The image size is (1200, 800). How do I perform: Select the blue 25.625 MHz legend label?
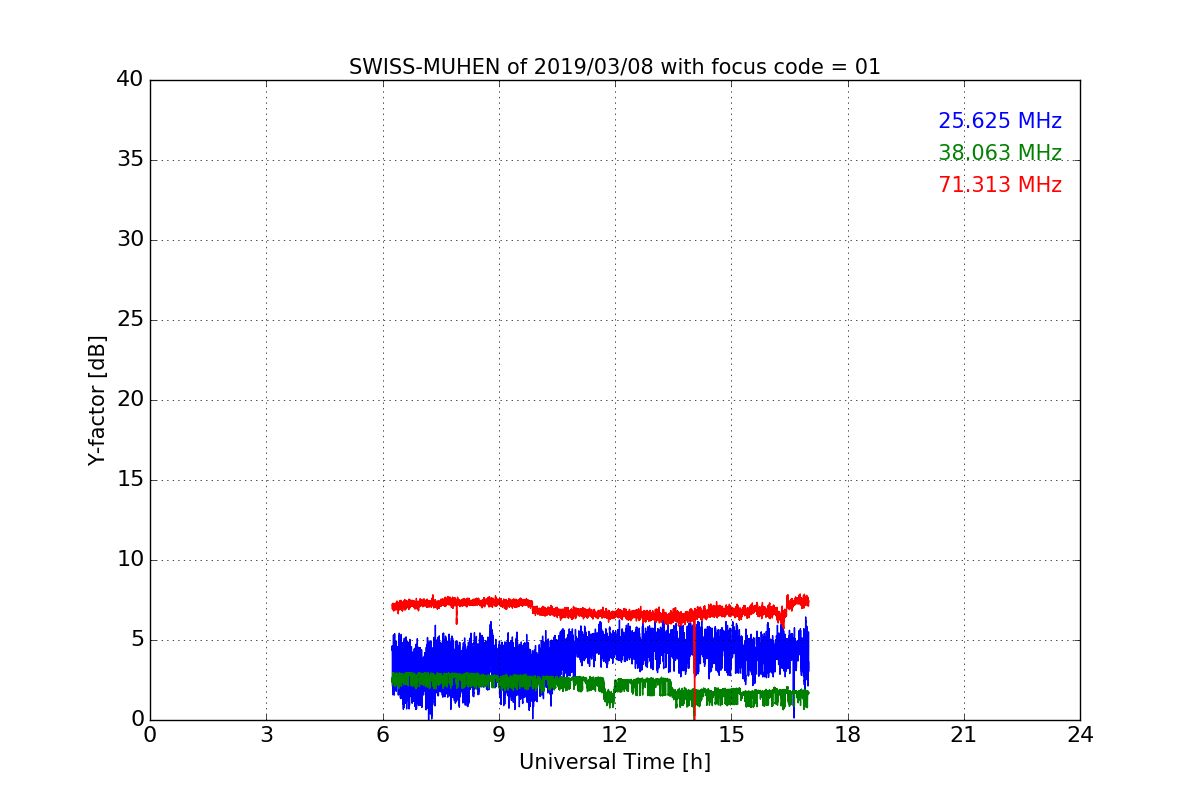coord(1000,121)
